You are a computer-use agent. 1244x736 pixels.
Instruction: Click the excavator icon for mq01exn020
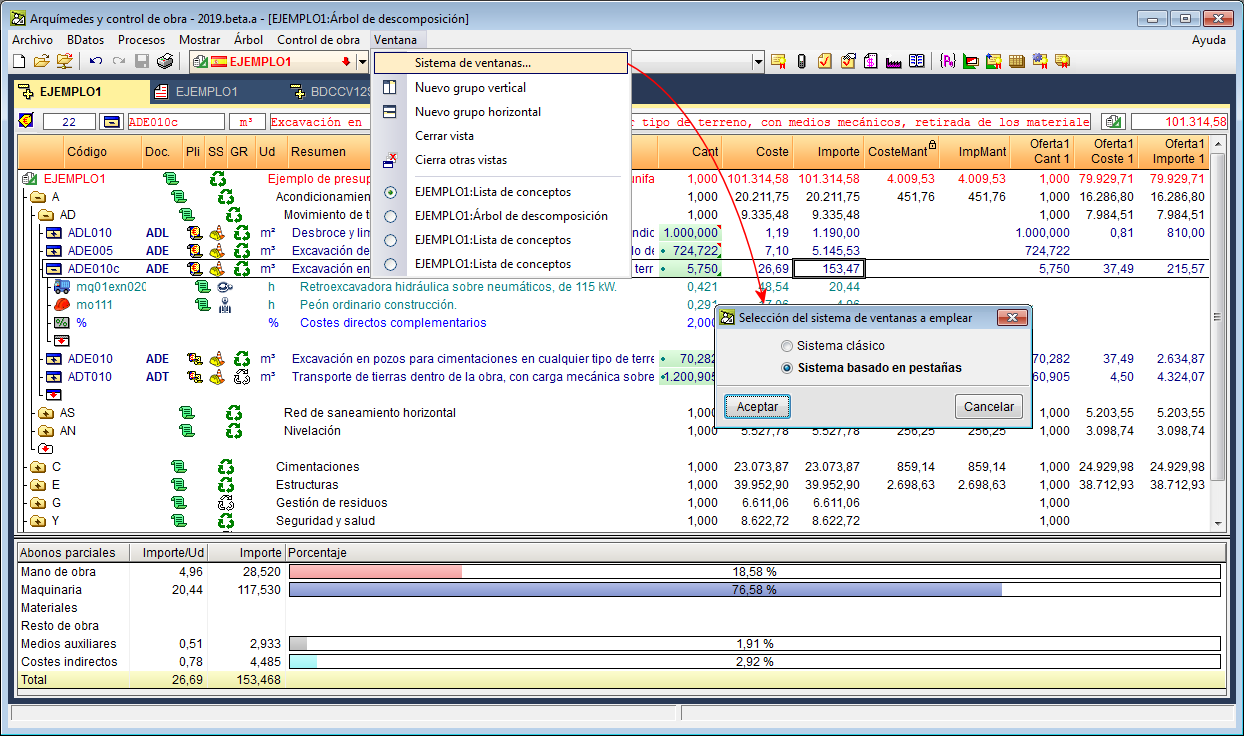62,287
